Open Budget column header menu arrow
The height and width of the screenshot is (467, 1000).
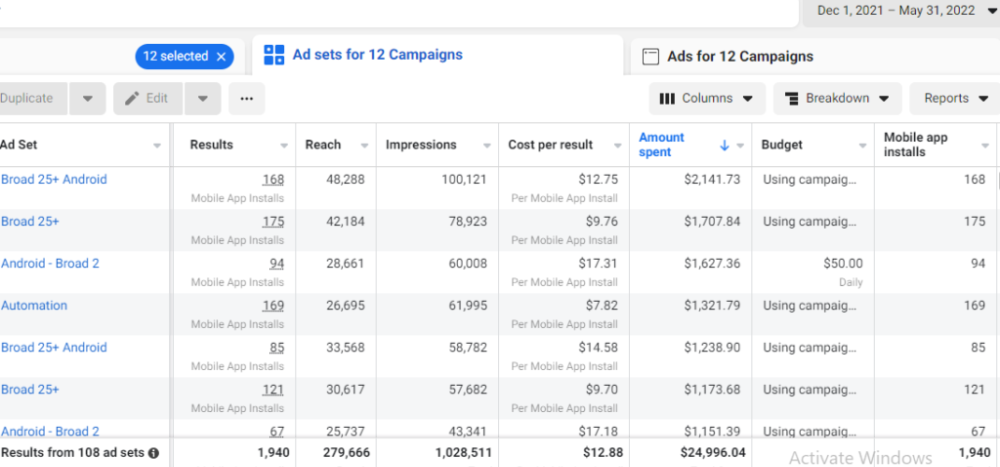863,145
